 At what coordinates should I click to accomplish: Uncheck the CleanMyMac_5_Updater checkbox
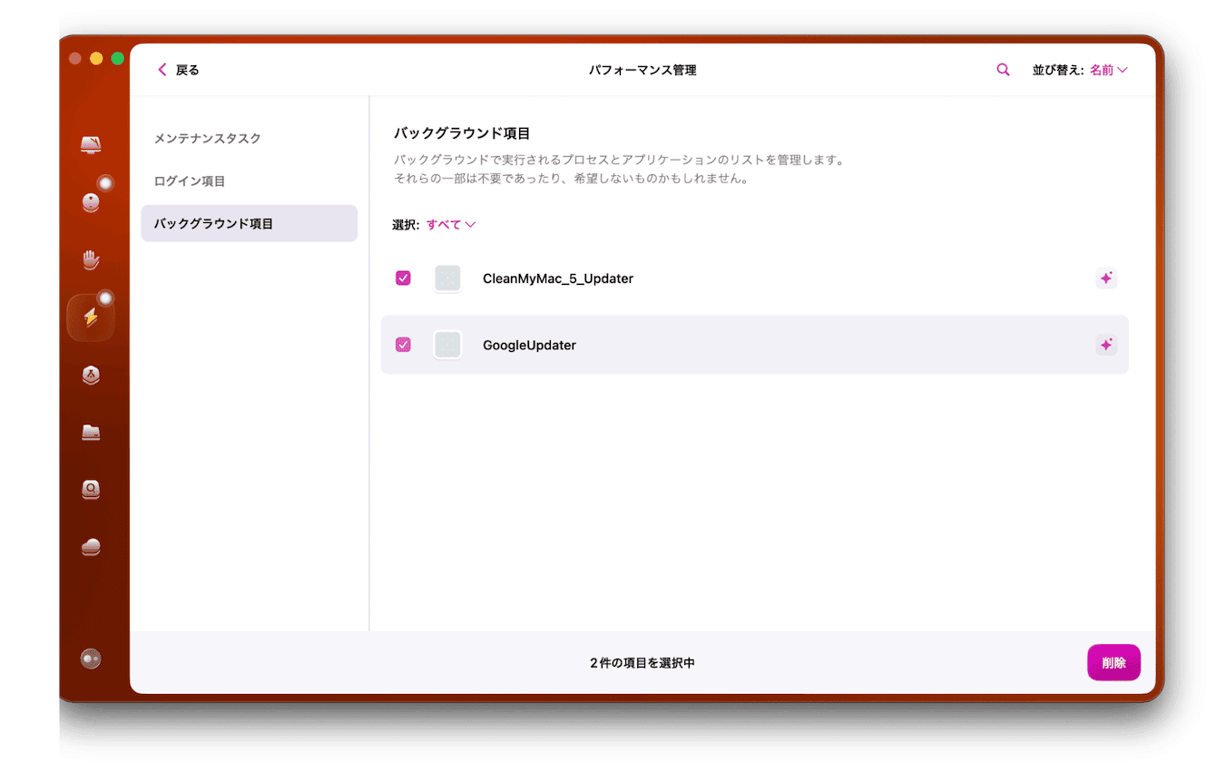point(403,278)
